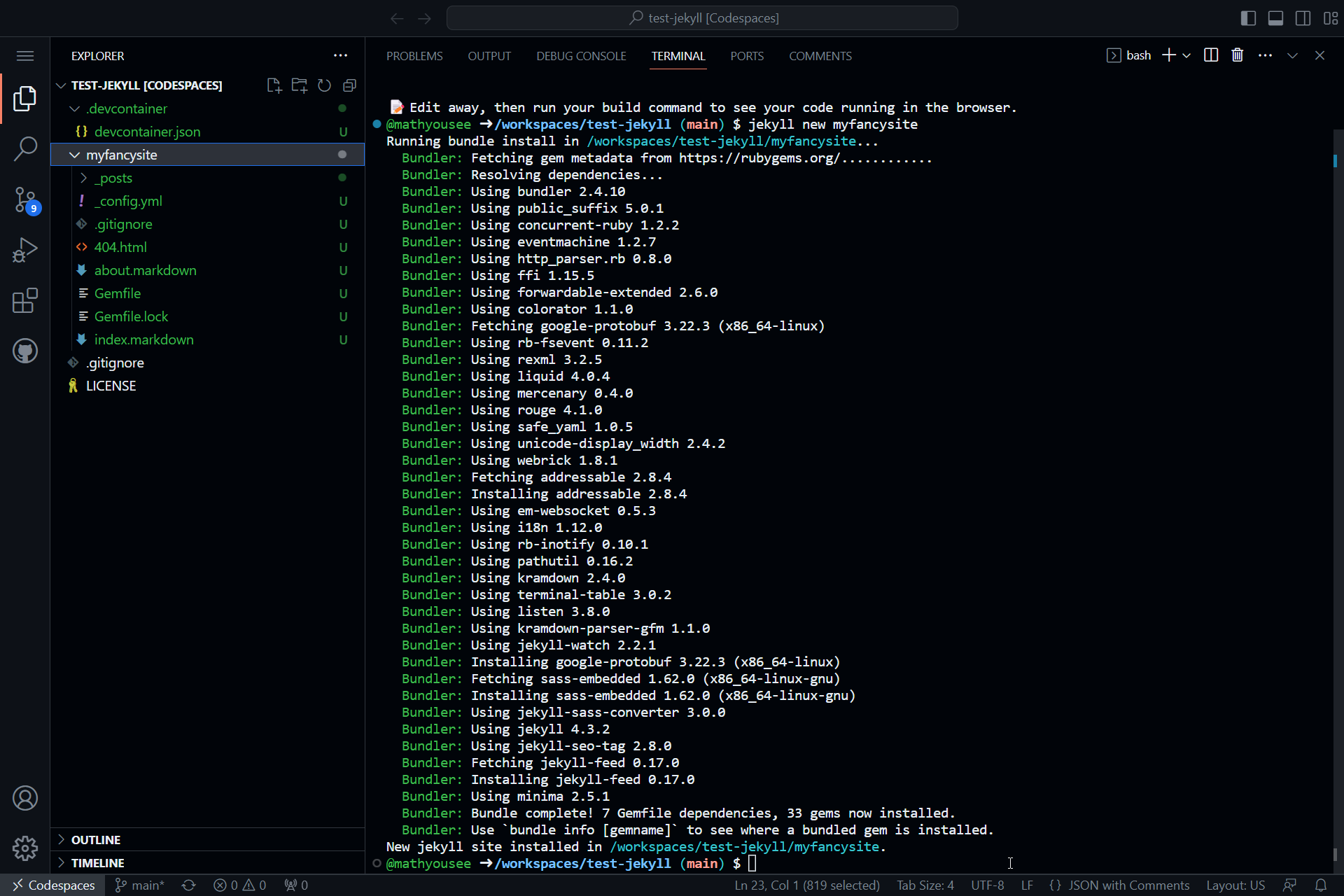Split the terminal
Image resolution: width=1344 pixels, height=896 pixels.
point(1210,55)
